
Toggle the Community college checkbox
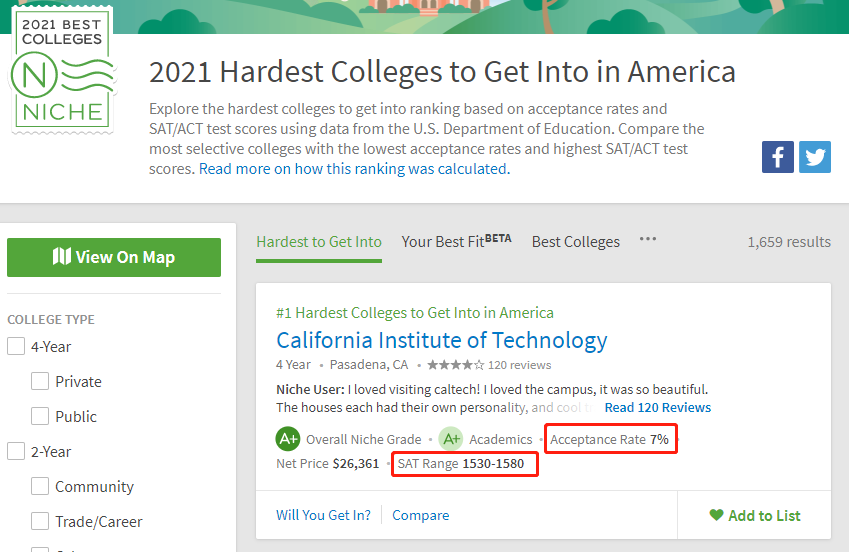40,487
